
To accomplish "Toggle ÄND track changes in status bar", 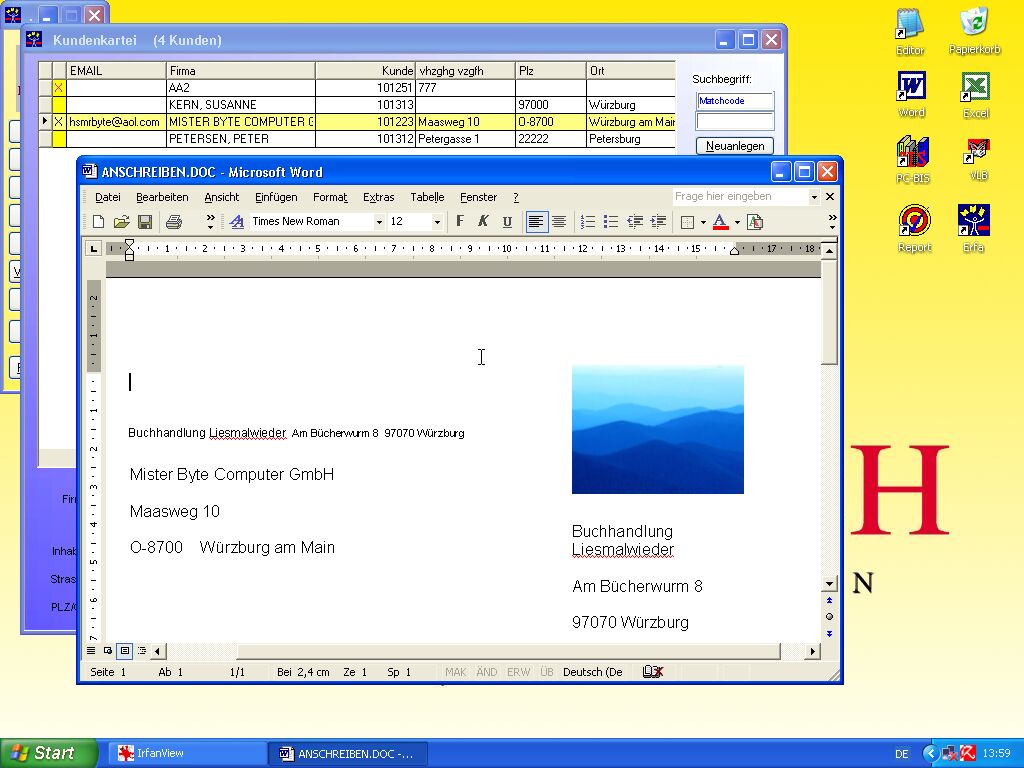I will (487, 672).
